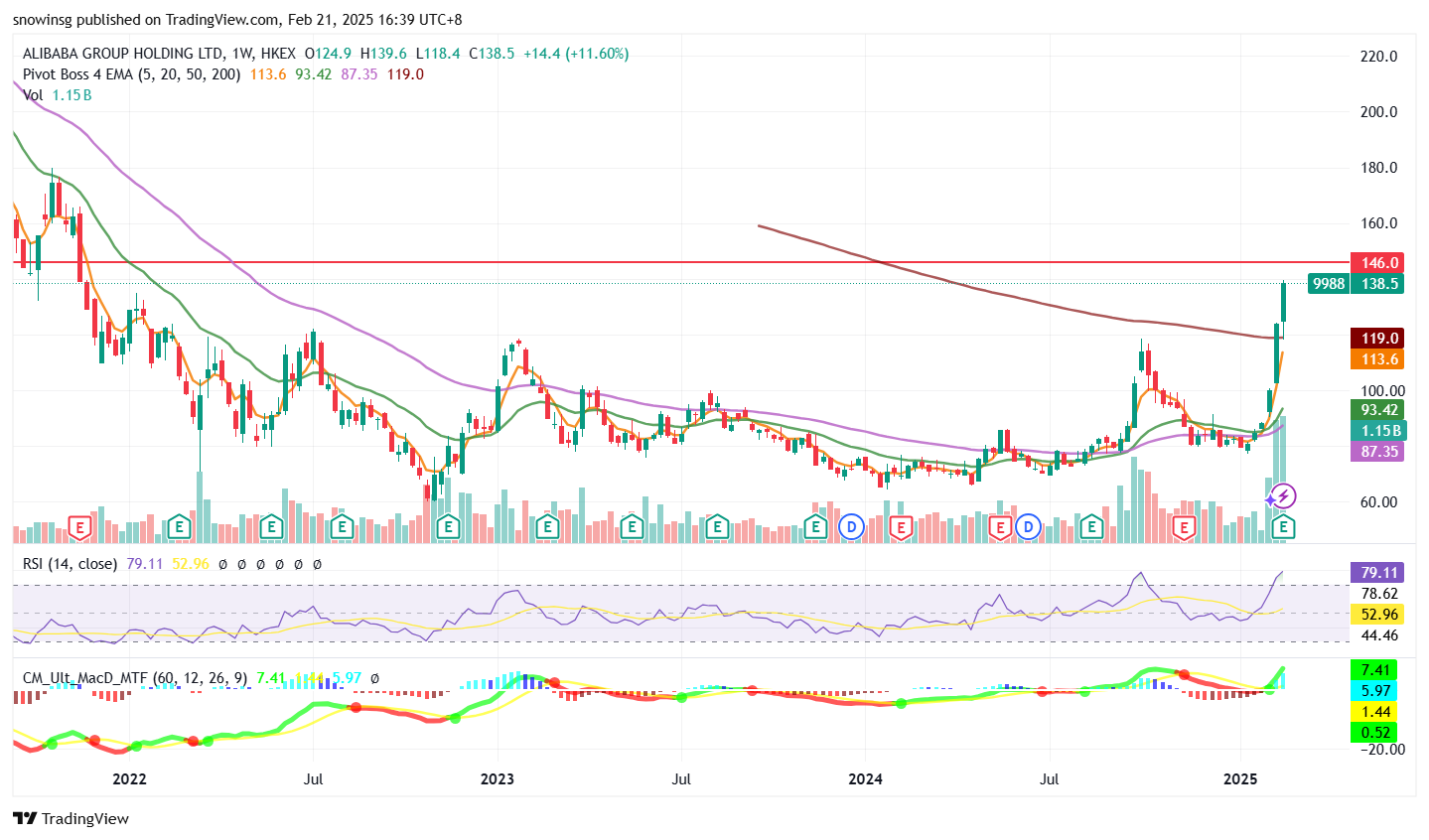Select the Vol indicator legend
Screen dimensions: 1429x840
click(x=33, y=95)
